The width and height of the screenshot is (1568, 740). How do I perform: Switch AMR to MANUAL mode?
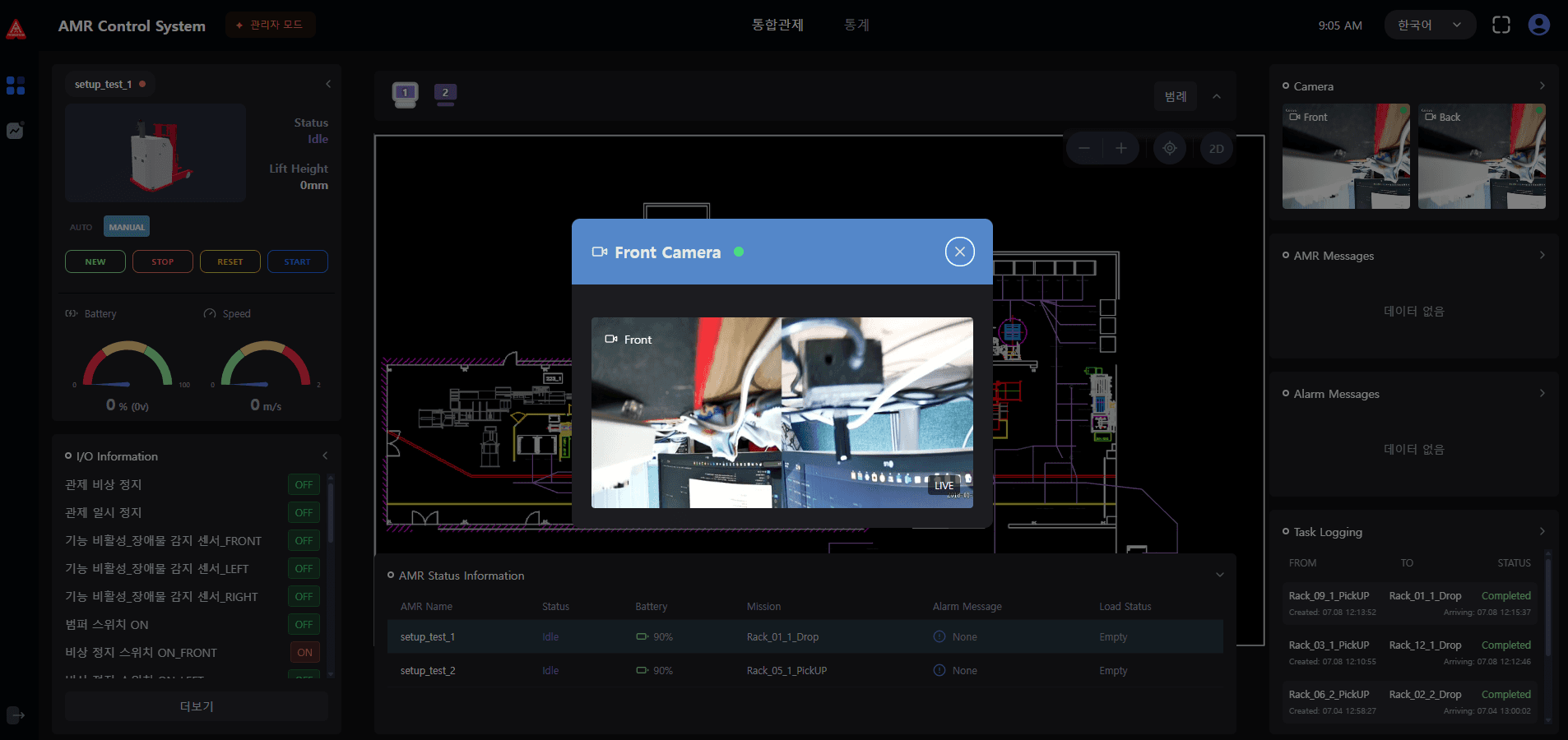127,227
